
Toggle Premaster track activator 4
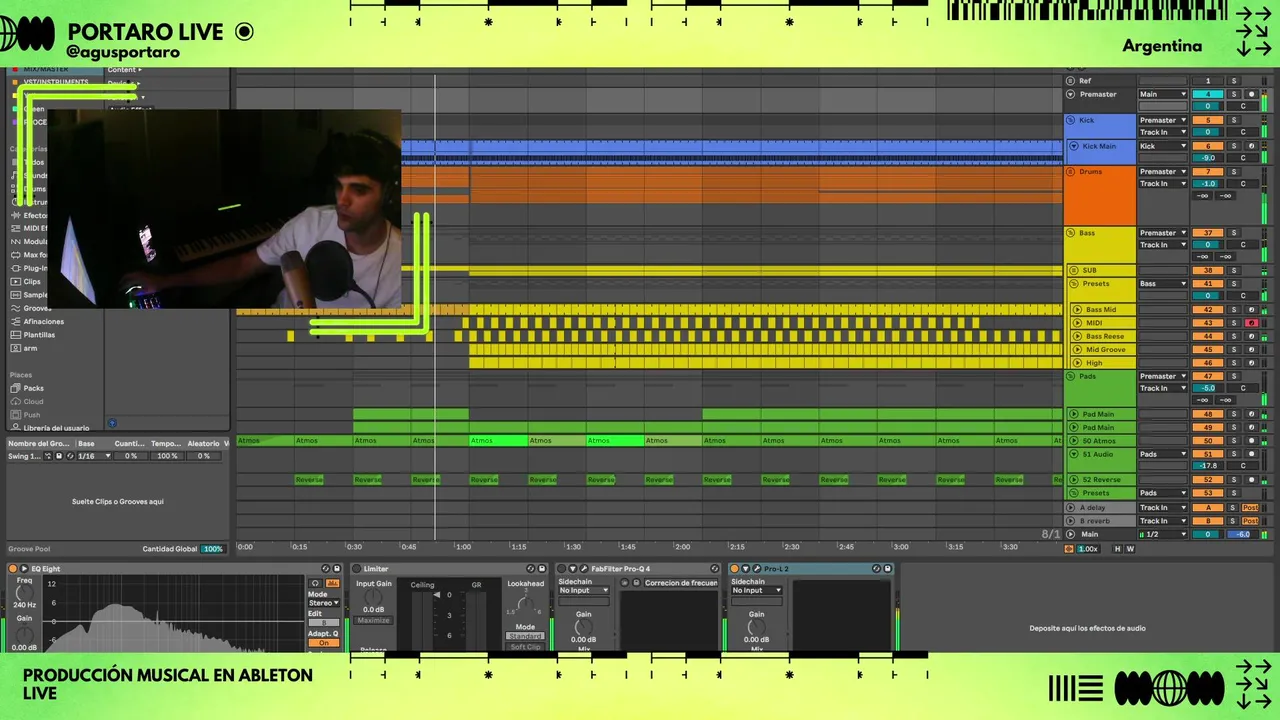(x=1208, y=94)
